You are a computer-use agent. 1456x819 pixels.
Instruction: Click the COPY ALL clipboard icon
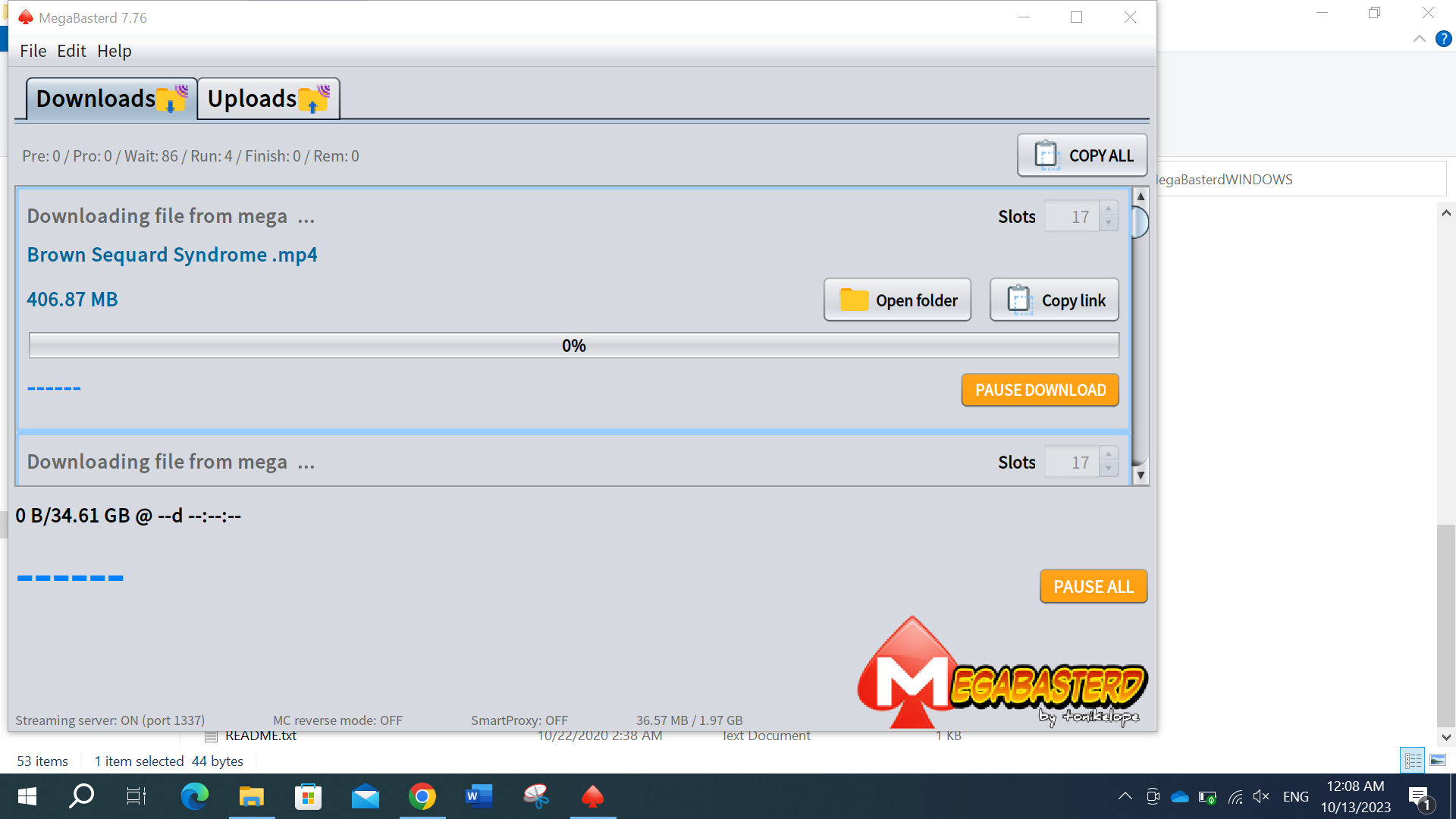pyautogui.click(x=1046, y=155)
